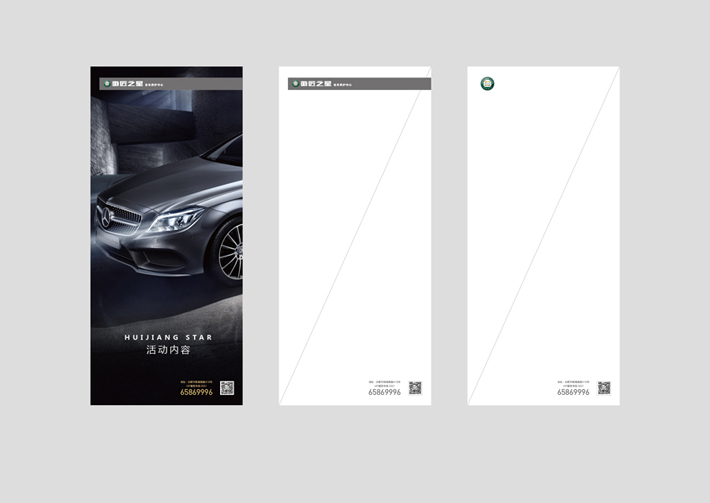Screen dimensions: 710x503
Task: Select the right white banner template
Action: (543, 235)
